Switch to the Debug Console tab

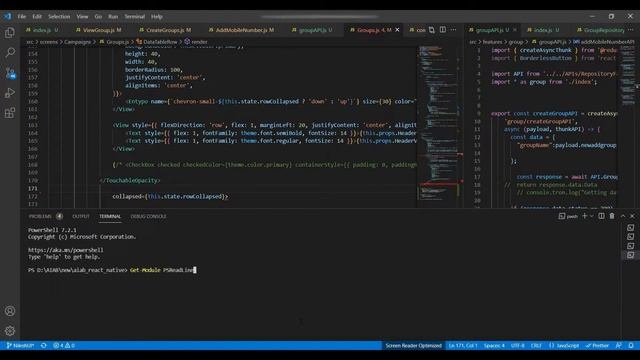149,216
